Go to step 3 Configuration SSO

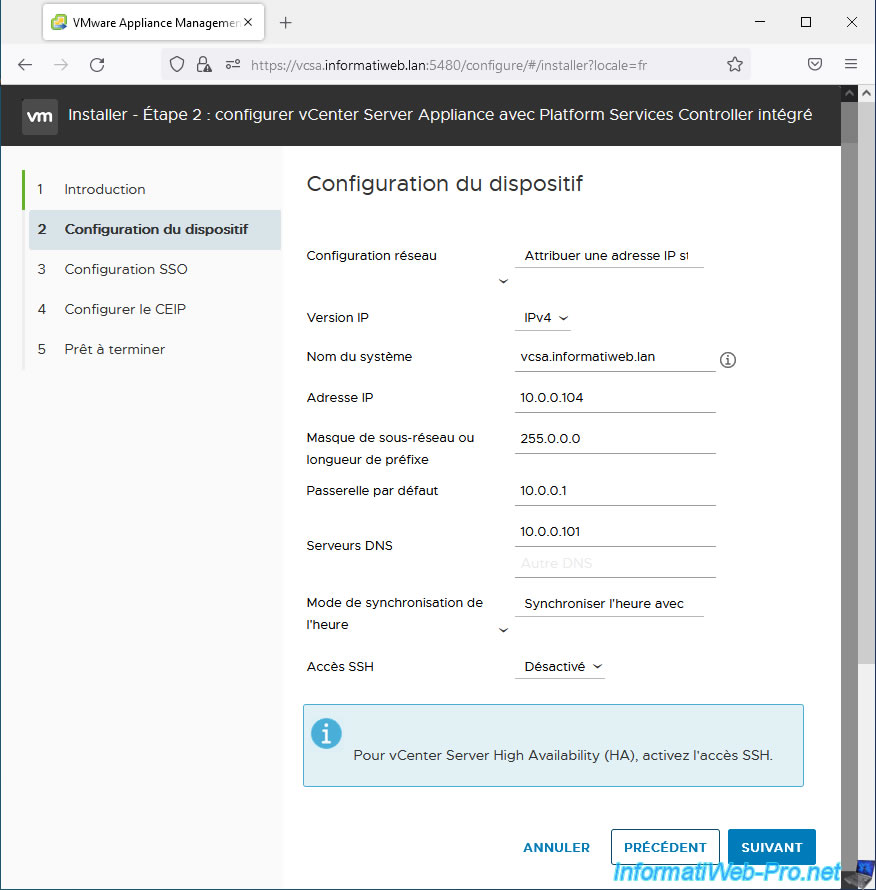(125, 269)
